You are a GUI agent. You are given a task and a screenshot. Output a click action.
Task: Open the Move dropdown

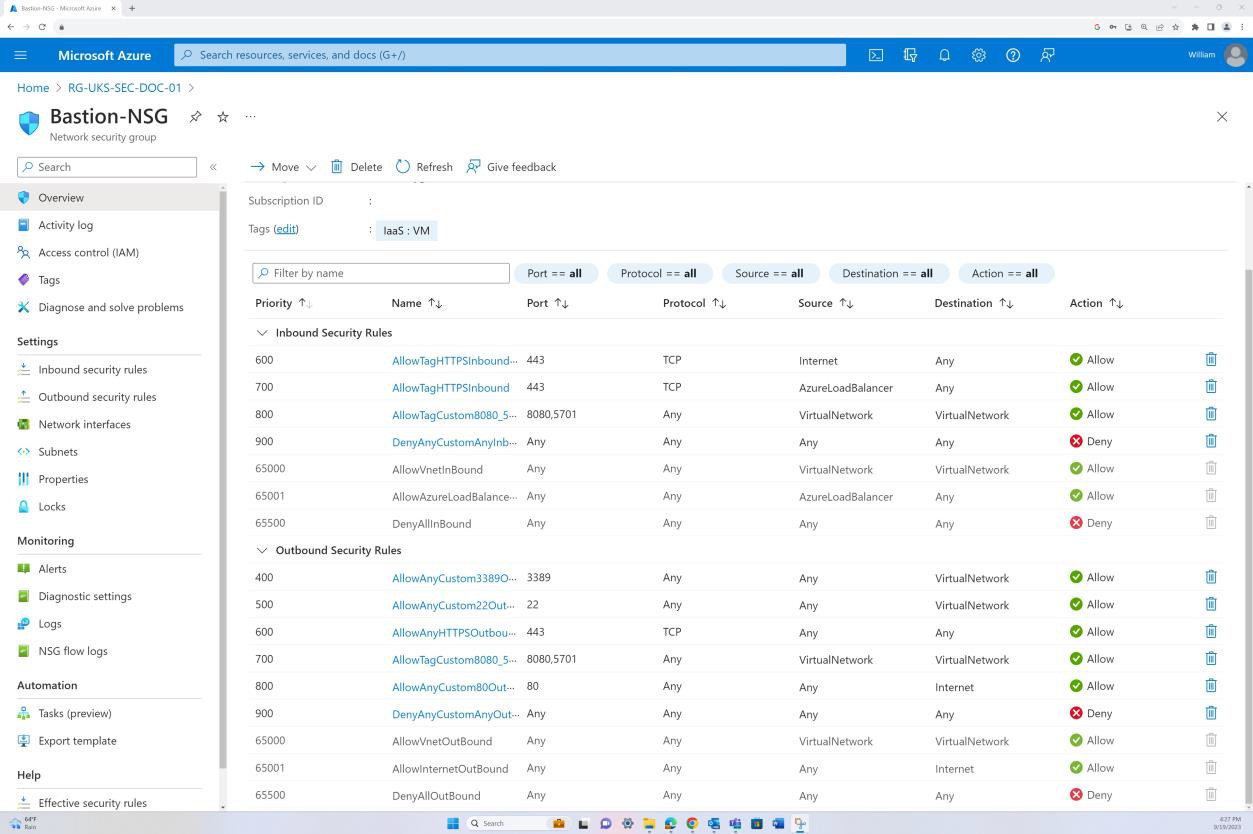[x=283, y=166]
